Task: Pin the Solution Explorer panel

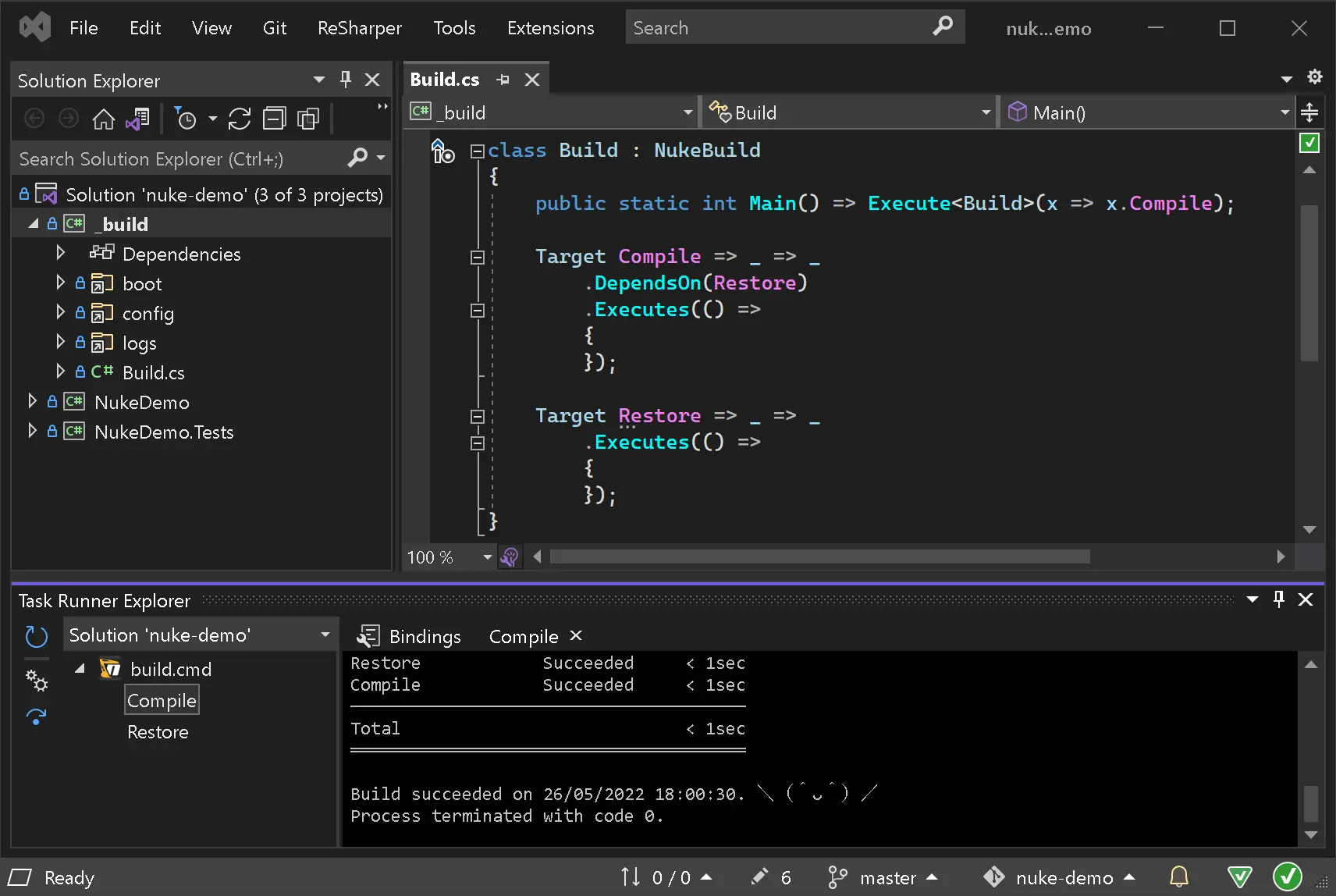Action: [346, 79]
